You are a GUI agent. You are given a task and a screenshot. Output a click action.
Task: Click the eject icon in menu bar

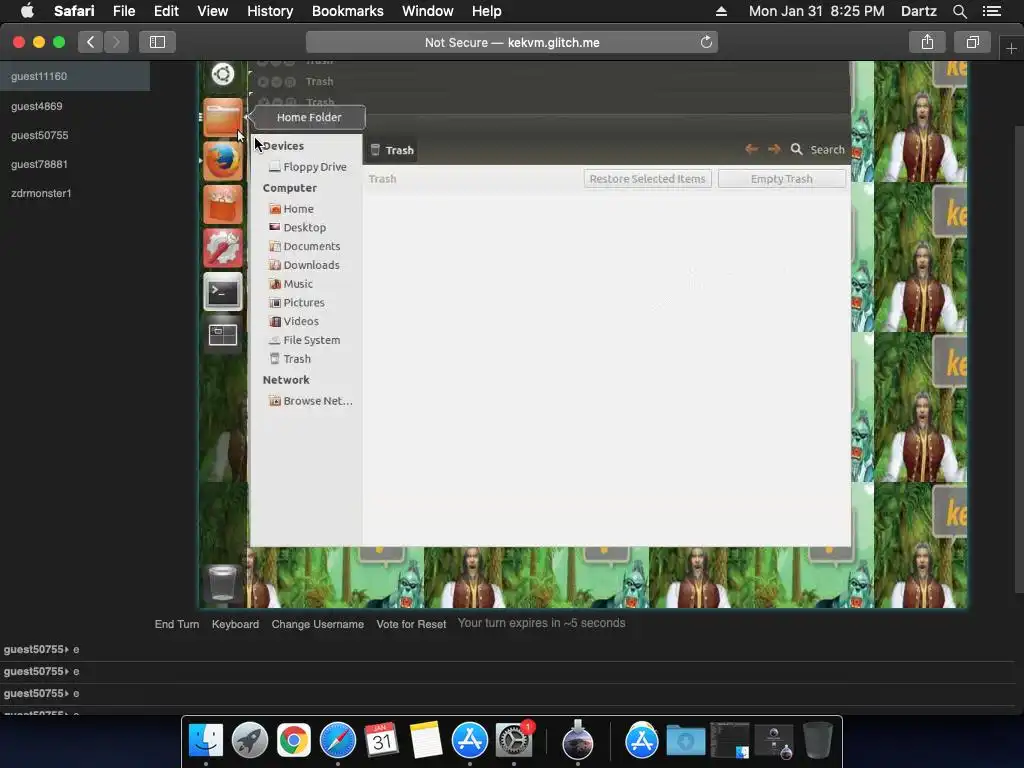[x=722, y=11]
